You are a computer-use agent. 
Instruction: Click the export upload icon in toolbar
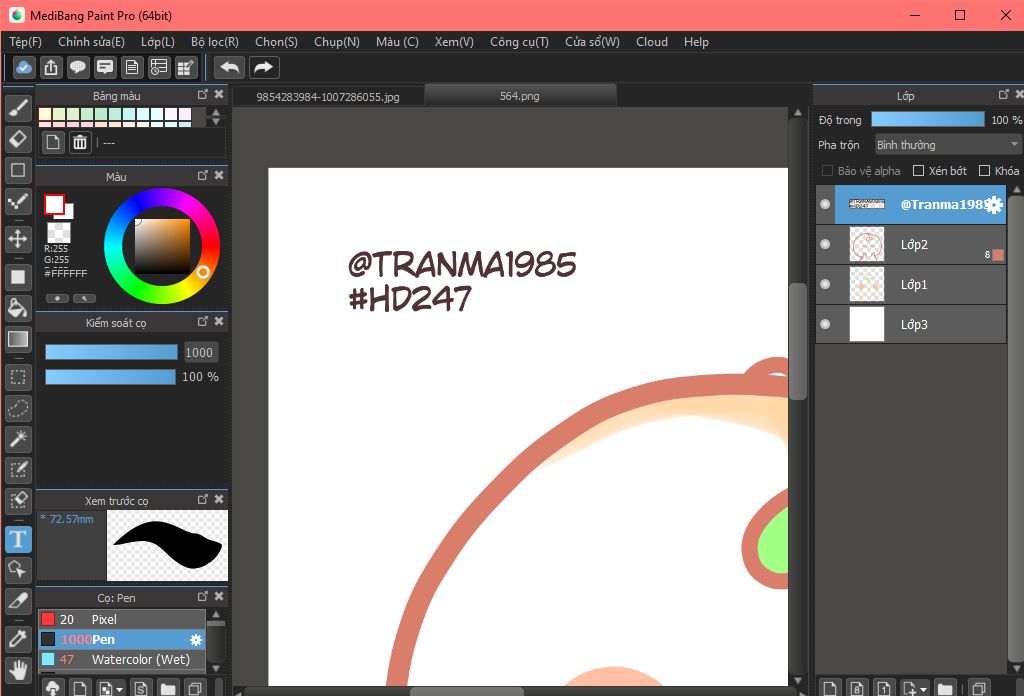tap(51, 67)
